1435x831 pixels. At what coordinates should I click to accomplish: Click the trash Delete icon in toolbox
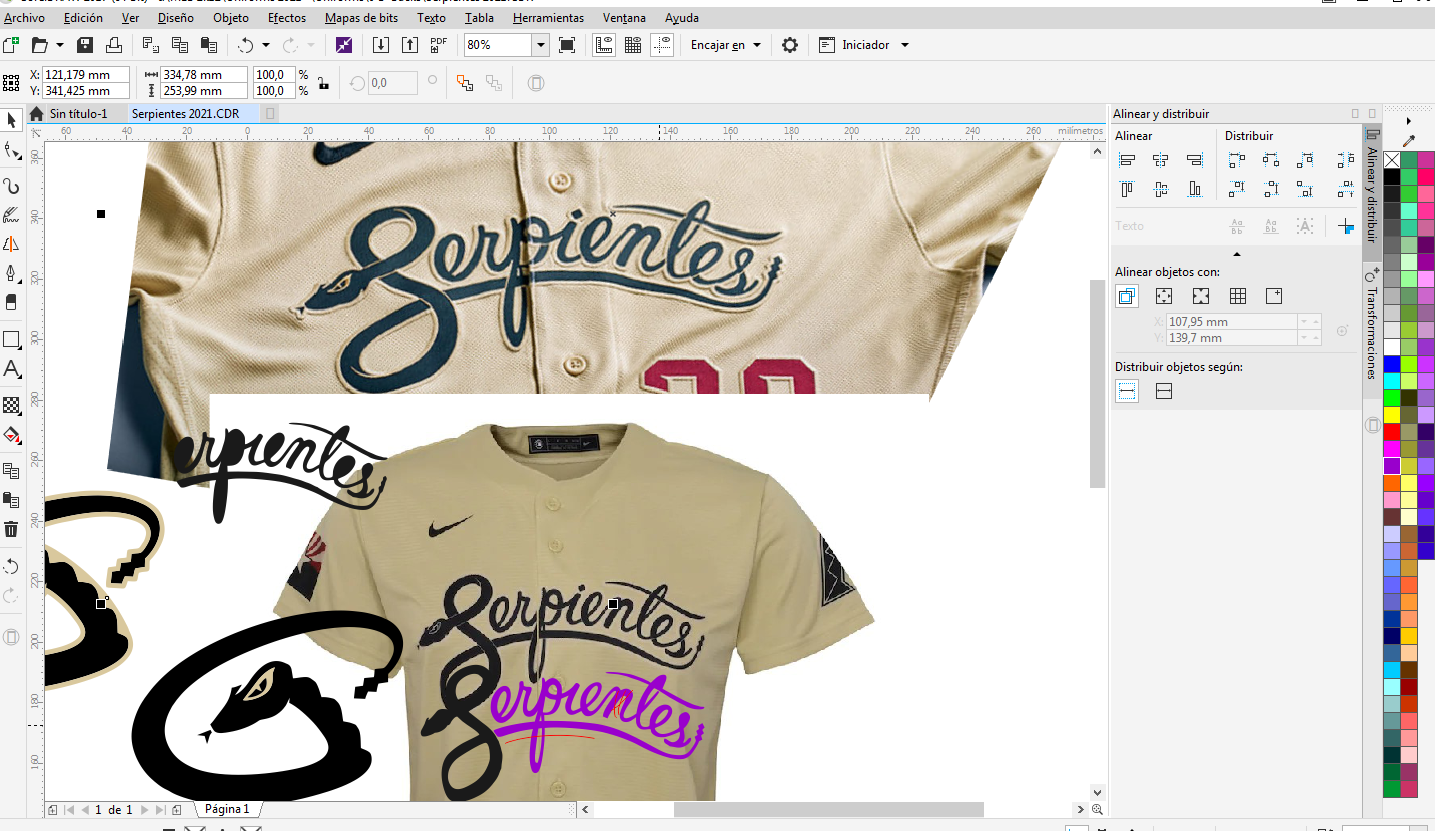click(12, 529)
